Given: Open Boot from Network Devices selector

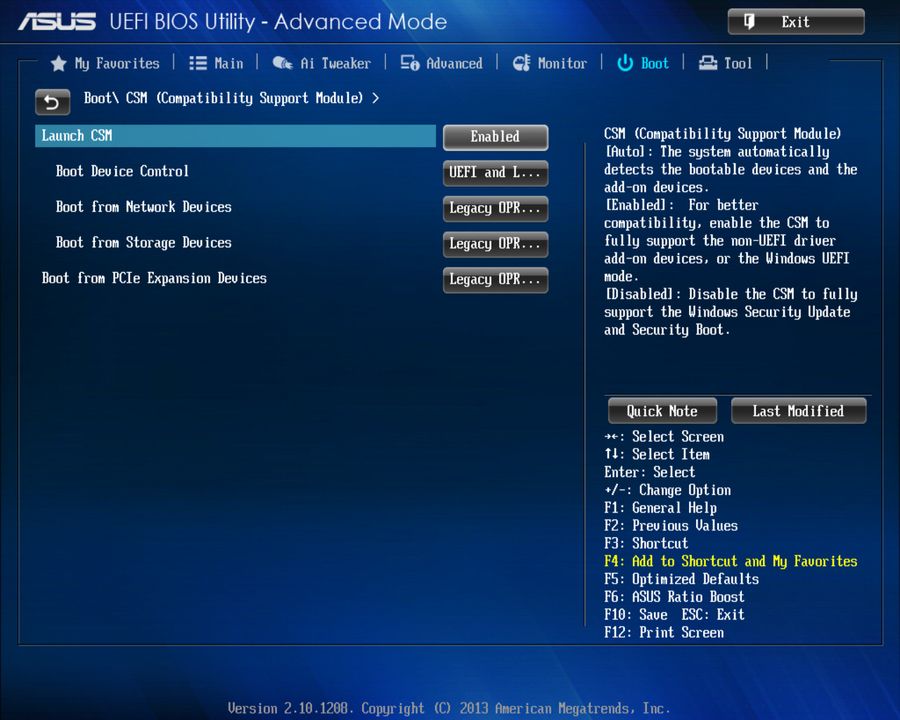Looking at the screenshot, I should tap(495, 208).
